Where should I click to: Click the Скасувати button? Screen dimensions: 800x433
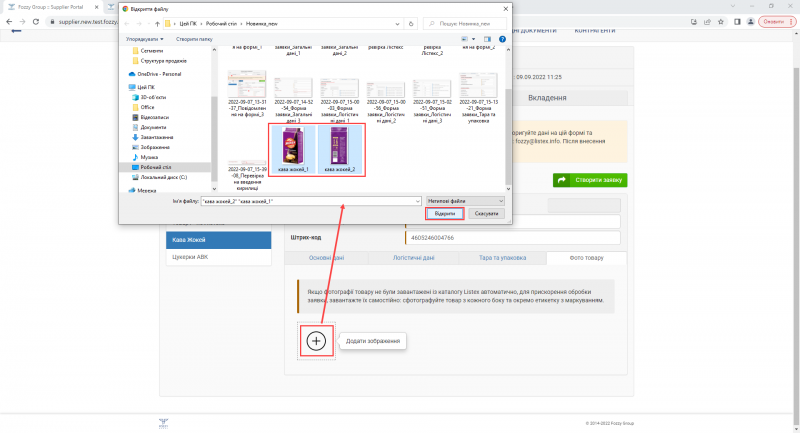pos(486,214)
